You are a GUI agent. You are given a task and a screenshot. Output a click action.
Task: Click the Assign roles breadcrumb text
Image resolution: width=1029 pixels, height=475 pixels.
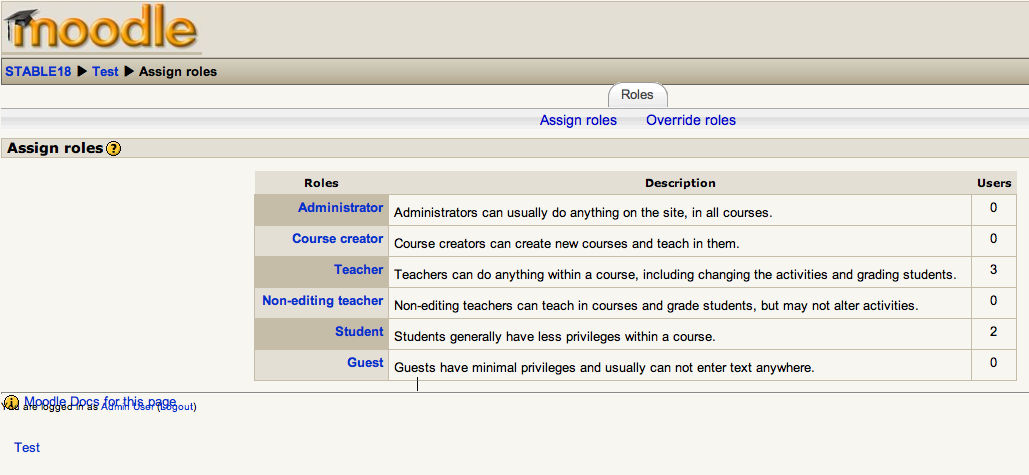[x=178, y=72]
